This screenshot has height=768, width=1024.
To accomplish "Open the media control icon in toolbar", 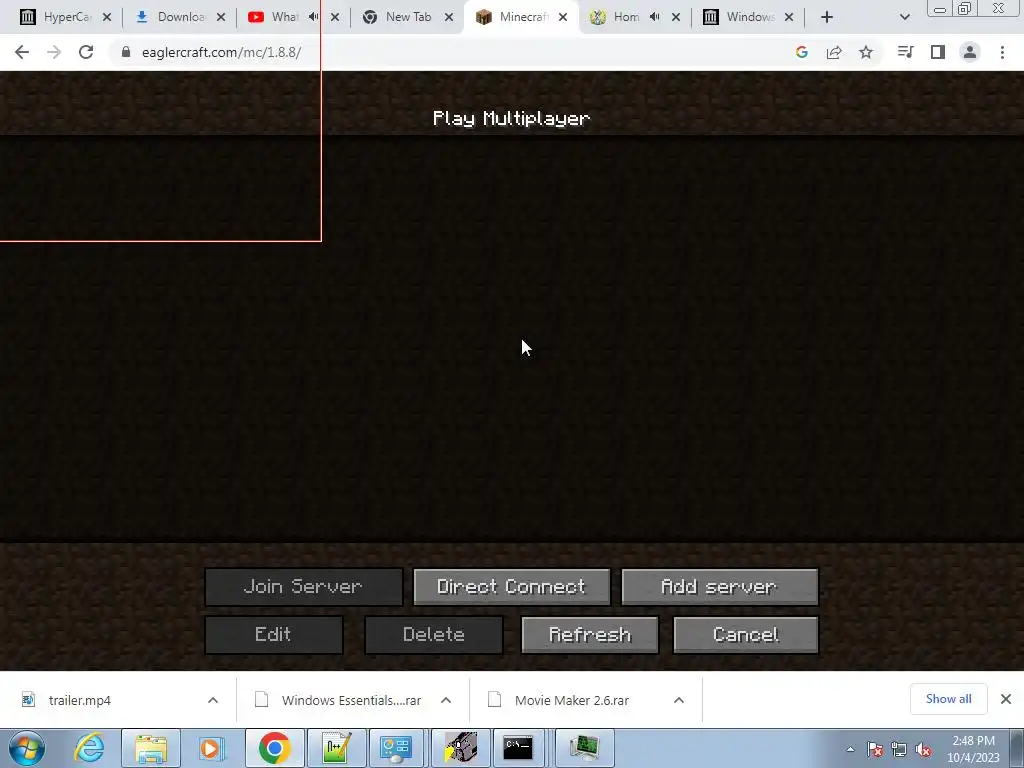I will [905, 52].
